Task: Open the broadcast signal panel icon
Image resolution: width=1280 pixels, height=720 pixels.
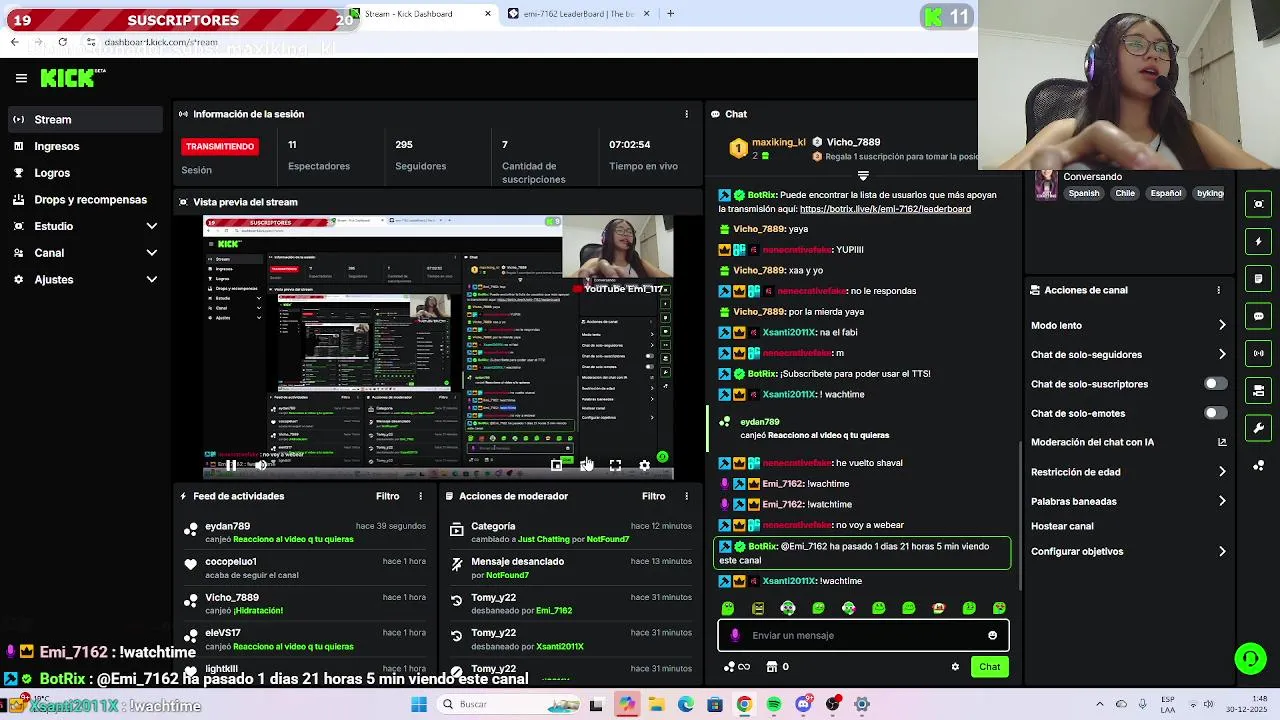Action: click(x=1259, y=353)
